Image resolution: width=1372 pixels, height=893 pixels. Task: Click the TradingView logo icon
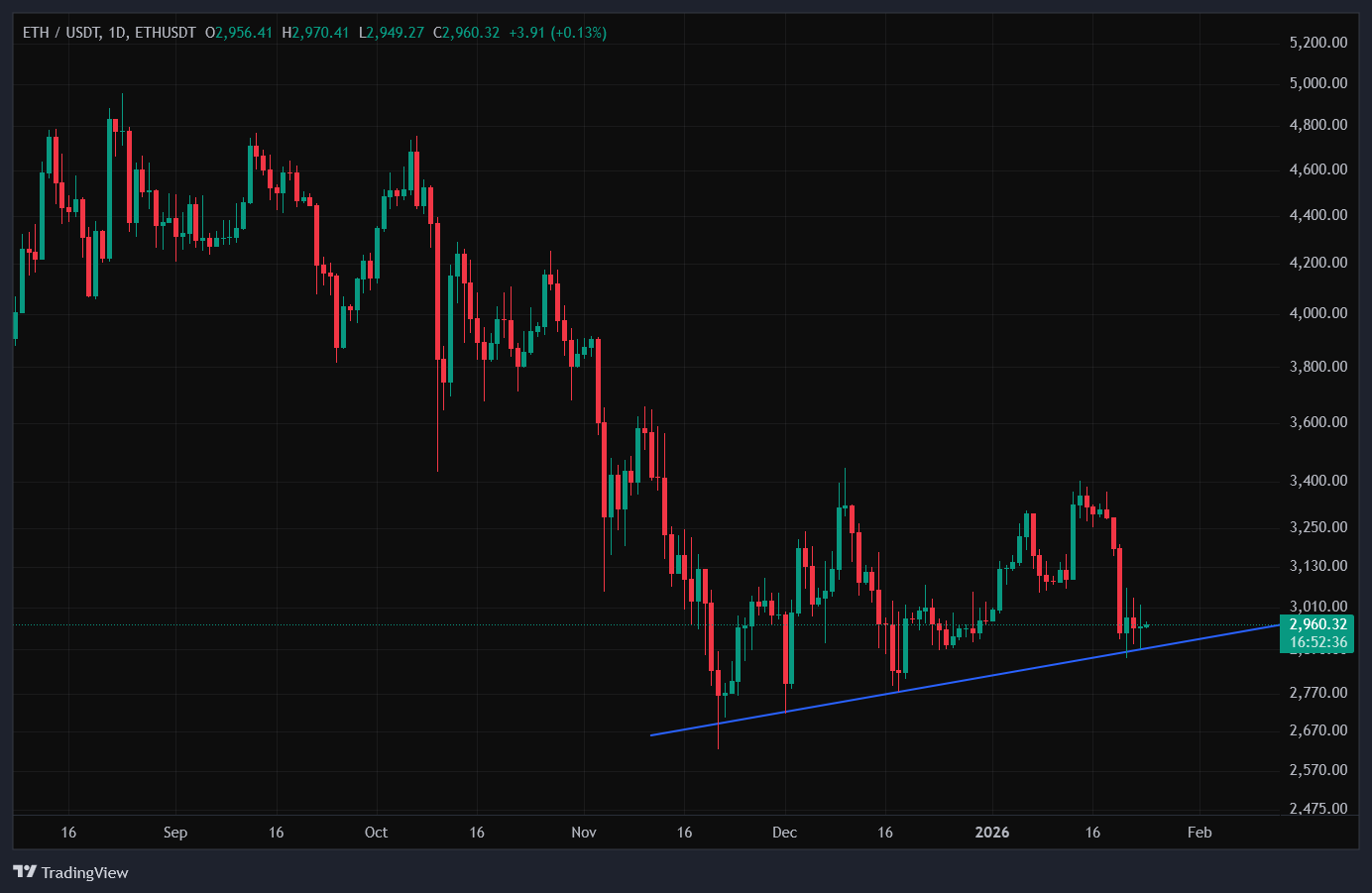24,873
